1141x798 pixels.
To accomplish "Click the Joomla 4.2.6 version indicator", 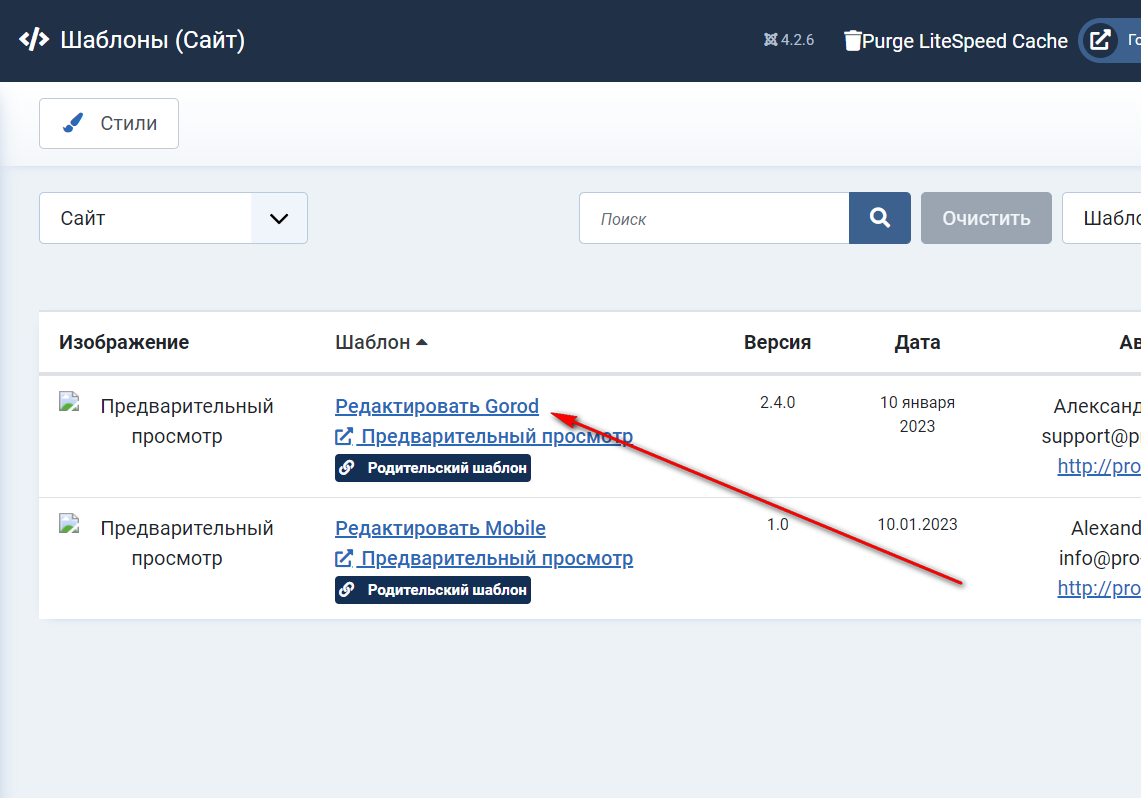I will 788,41.
